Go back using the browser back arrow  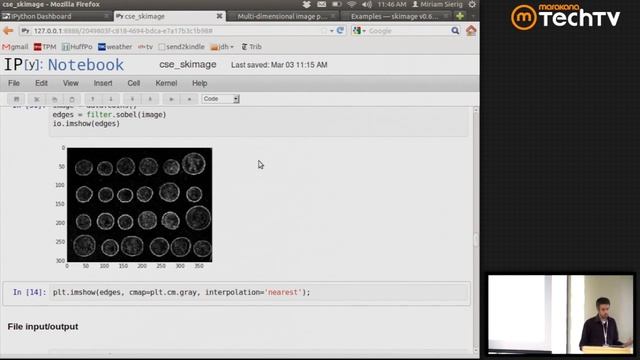(x=8, y=31)
